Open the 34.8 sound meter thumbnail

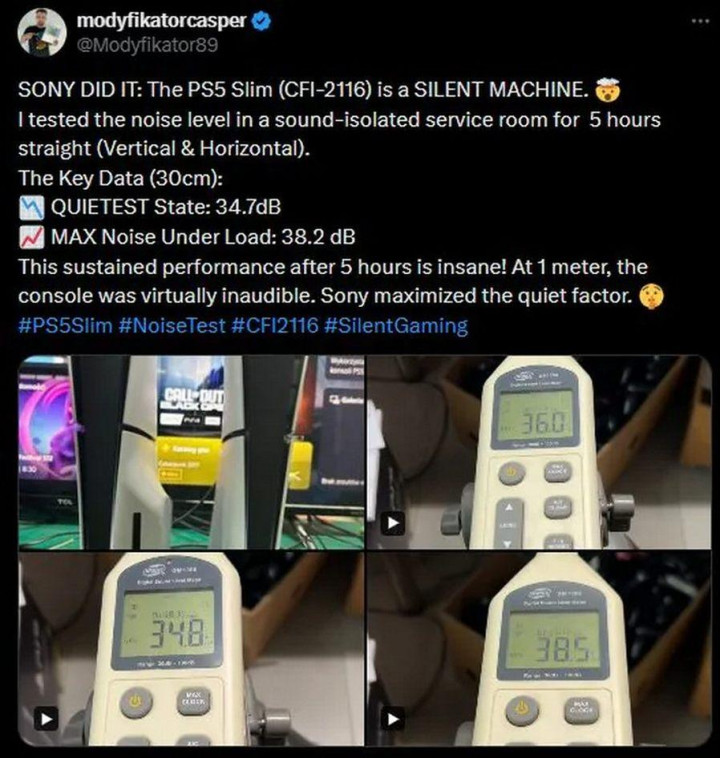click(x=191, y=649)
